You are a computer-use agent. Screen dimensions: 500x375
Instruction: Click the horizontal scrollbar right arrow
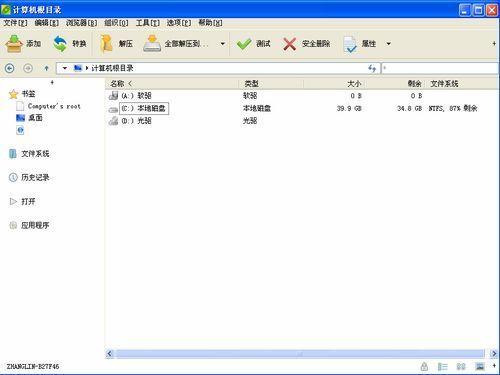click(493, 354)
